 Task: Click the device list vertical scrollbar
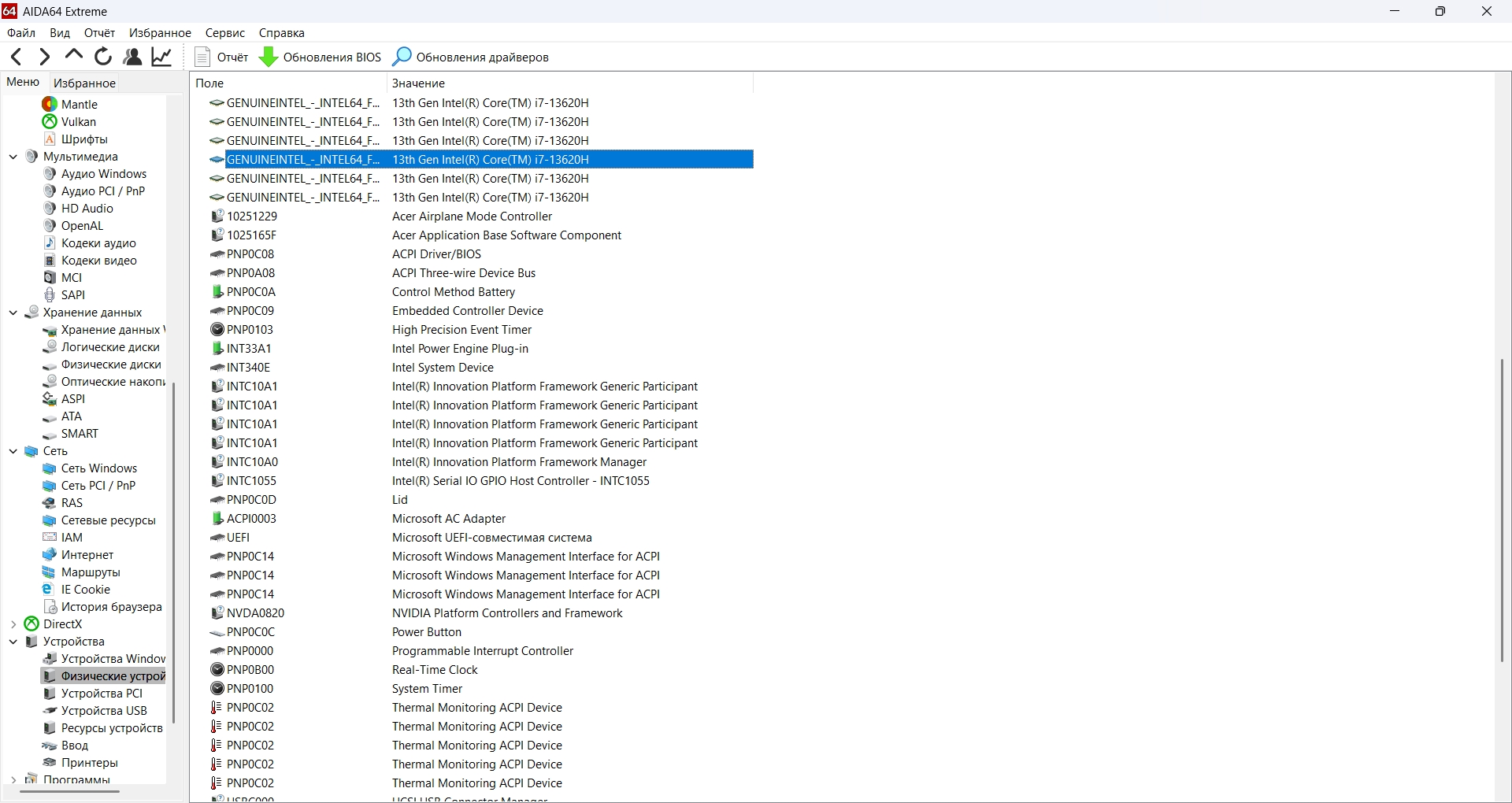pos(1503,510)
